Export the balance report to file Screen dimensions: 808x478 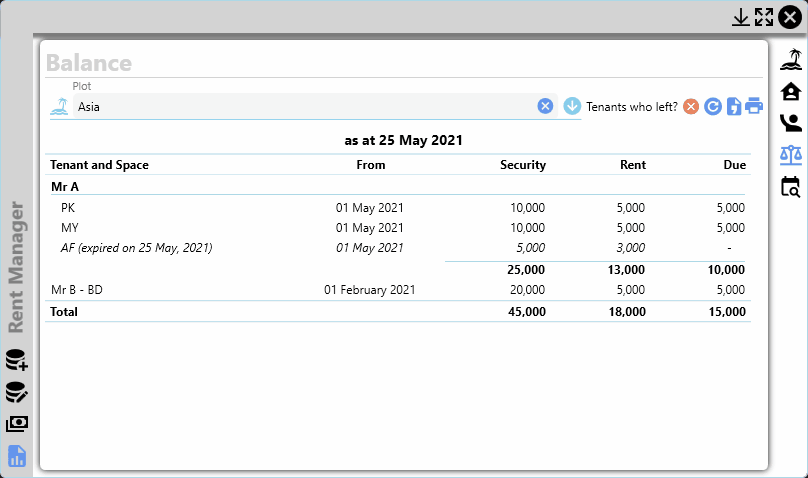point(734,107)
